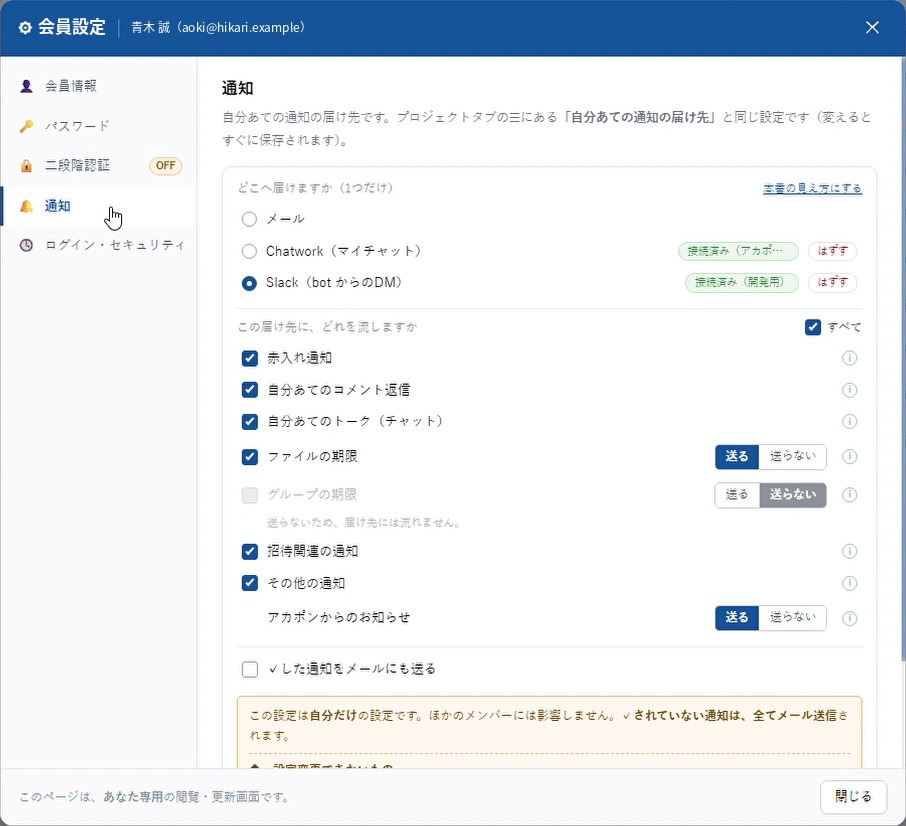The width and height of the screenshot is (906, 826).
Task: Open the パスワード section
Action: tap(98, 126)
